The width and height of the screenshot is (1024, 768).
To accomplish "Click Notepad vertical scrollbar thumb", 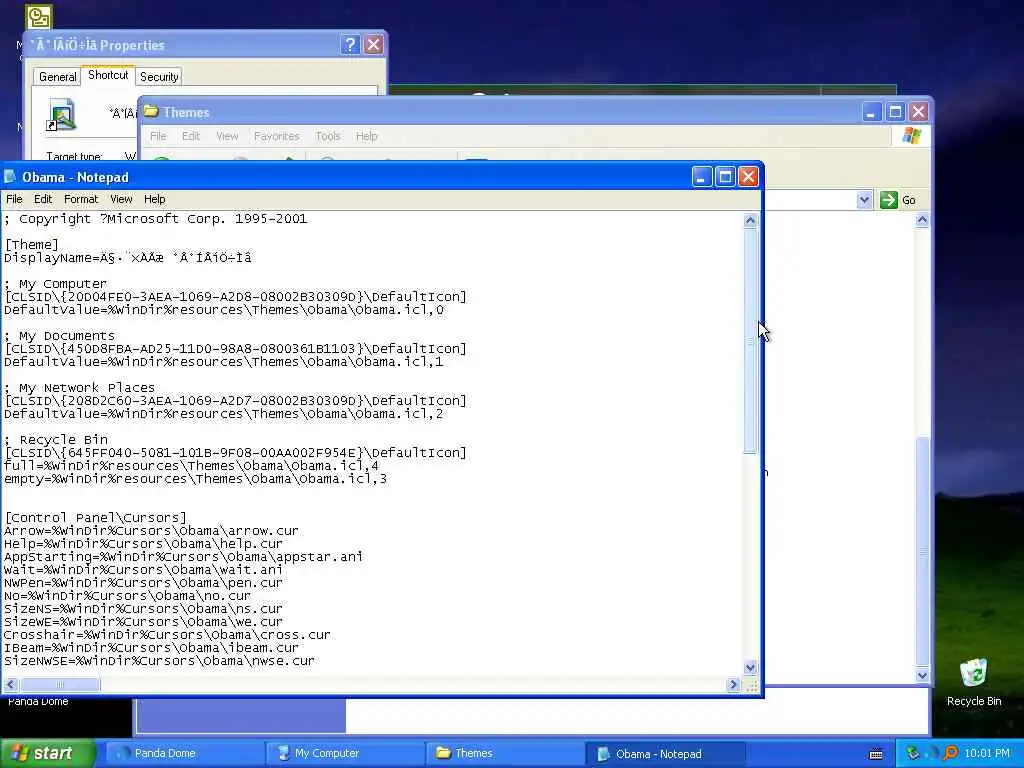I will point(750,341).
